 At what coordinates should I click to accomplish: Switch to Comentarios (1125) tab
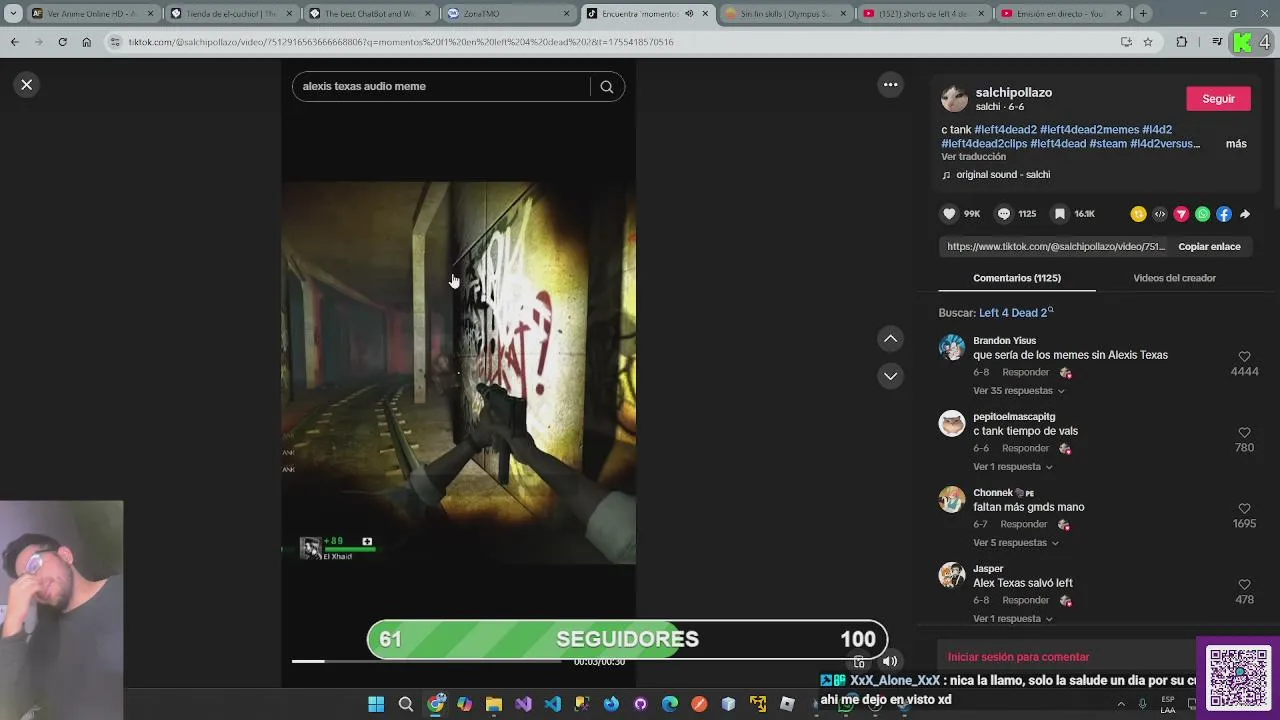coord(1017,278)
